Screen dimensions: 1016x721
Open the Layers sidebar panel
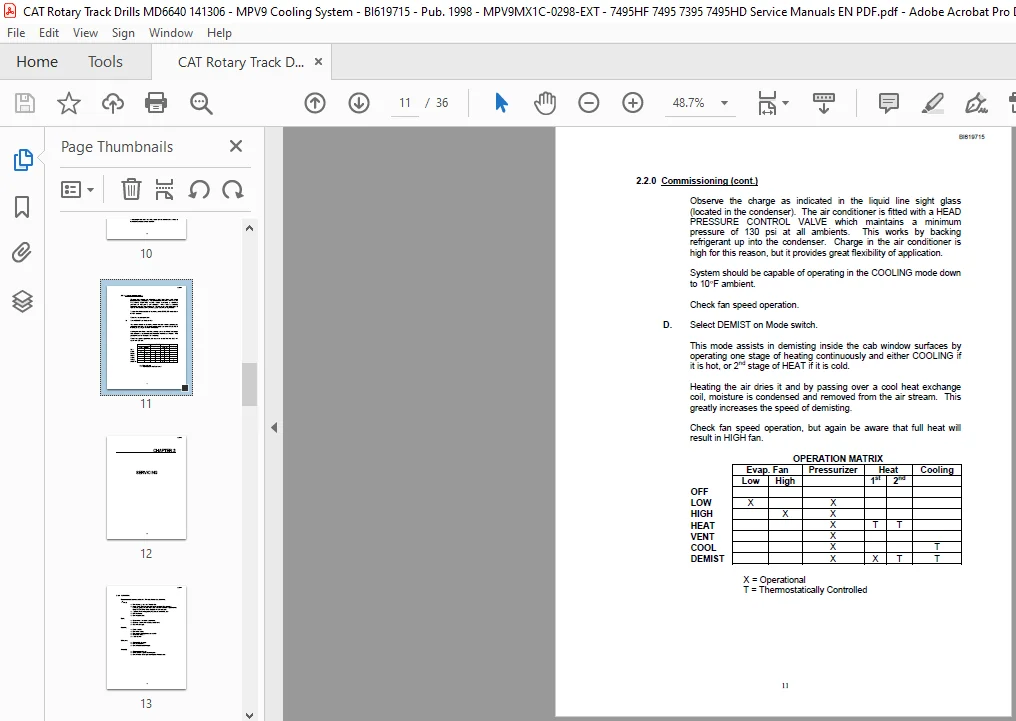pyautogui.click(x=22, y=301)
